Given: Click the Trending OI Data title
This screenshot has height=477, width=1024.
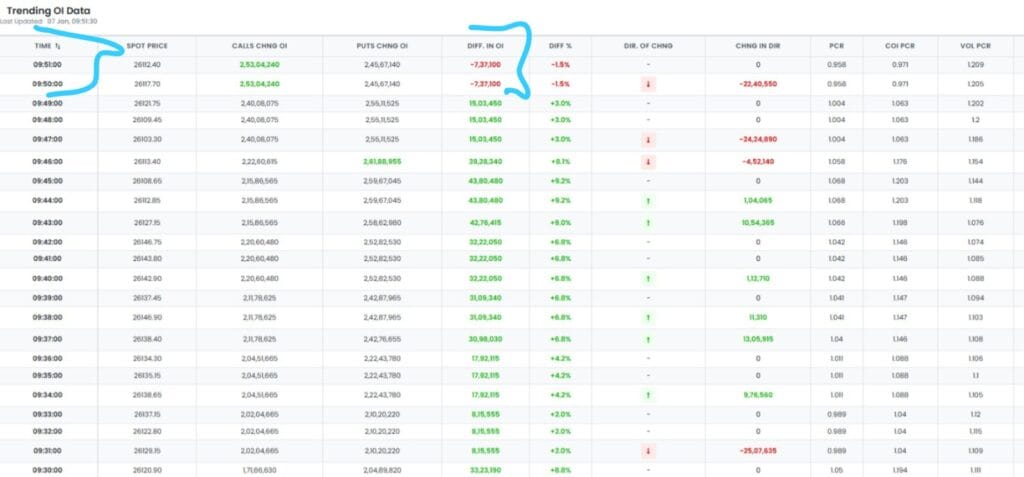Looking at the screenshot, I should (x=50, y=10).
